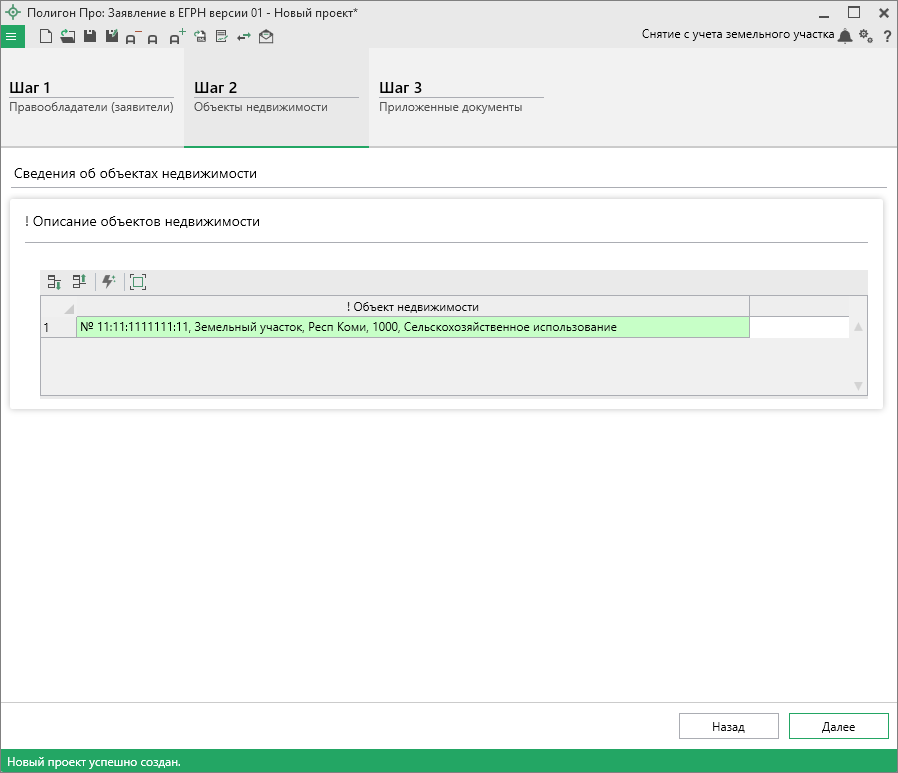
Task: Click the XML export icon in toolbar
Action: click(x=200, y=37)
